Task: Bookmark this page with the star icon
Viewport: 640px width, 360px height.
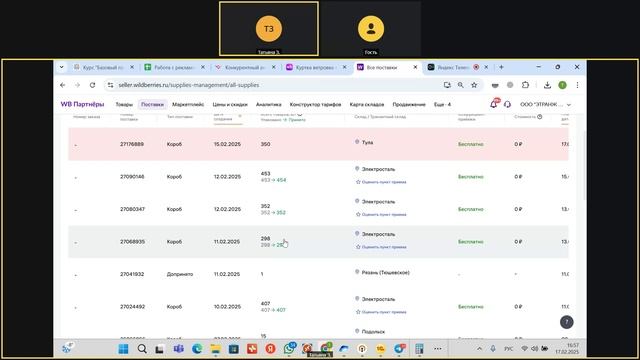Action: [x=474, y=85]
